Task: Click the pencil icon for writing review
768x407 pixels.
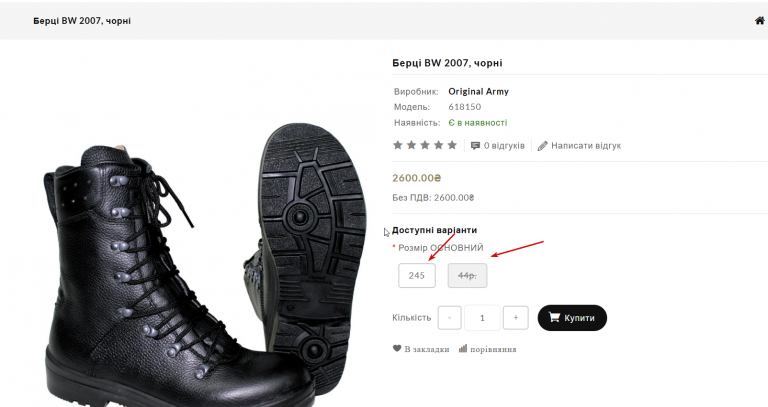Action: 543,146
